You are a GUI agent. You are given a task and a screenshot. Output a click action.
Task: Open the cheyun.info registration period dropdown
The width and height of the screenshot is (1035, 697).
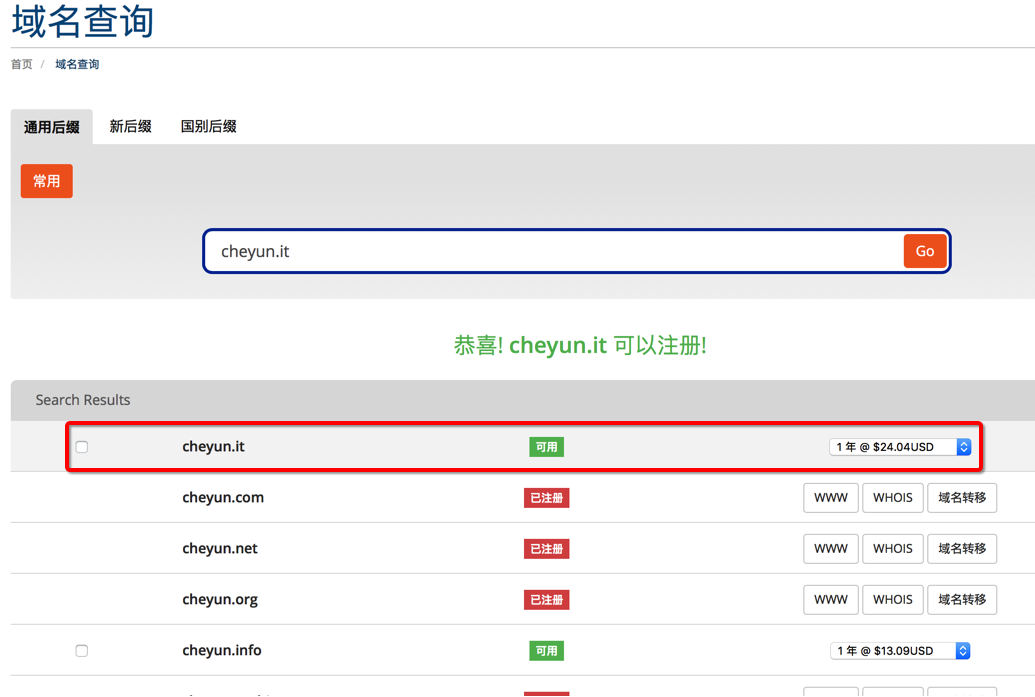pyautogui.click(x=900, y=651)
